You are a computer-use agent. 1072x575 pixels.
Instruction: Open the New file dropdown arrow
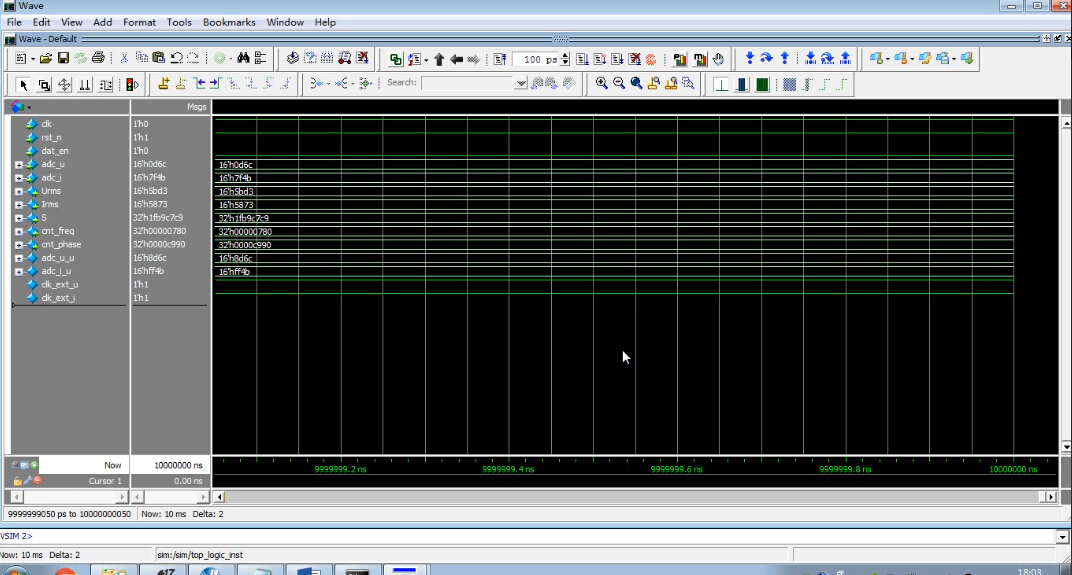32,59
